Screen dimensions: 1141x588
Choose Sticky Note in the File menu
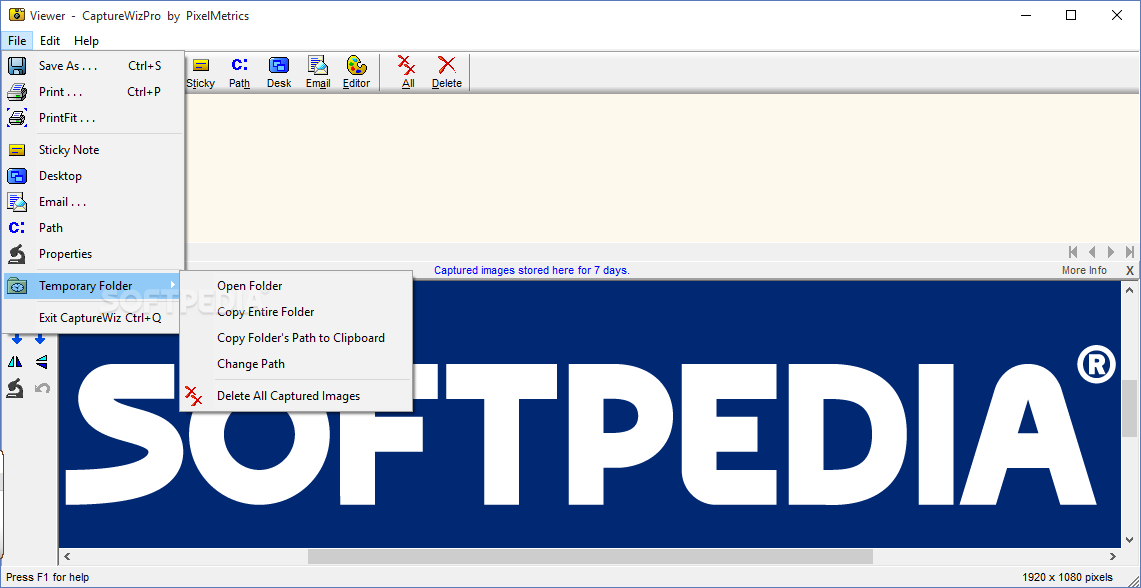point(93,150)
